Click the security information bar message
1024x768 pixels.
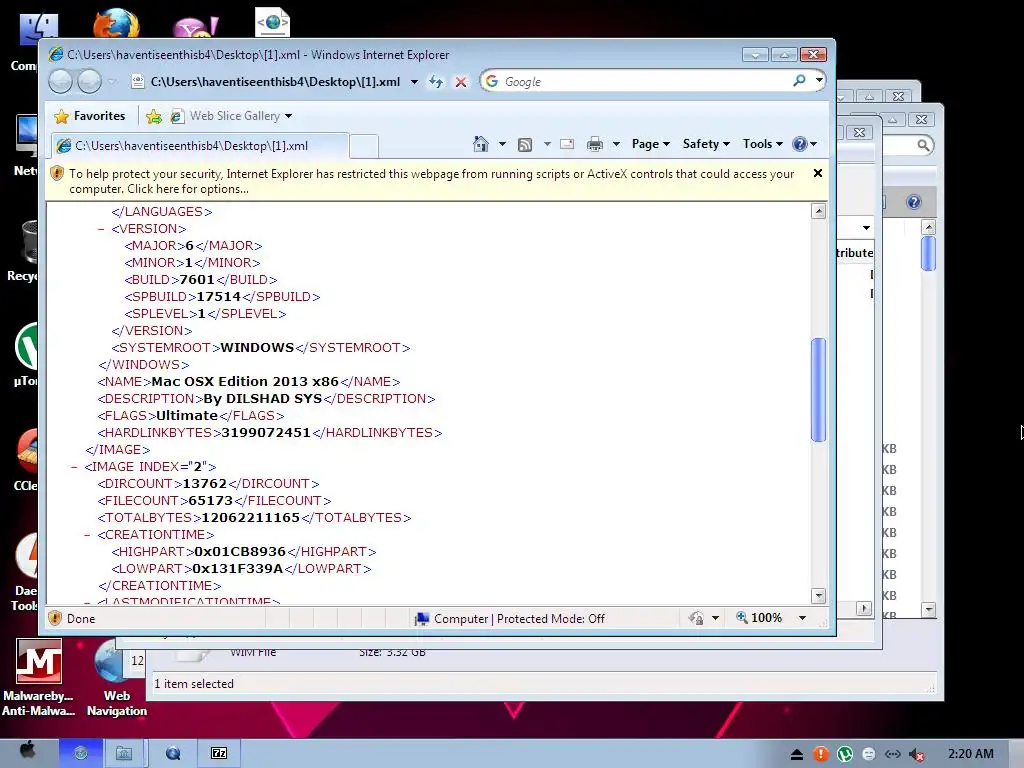(x=431, y=181)
